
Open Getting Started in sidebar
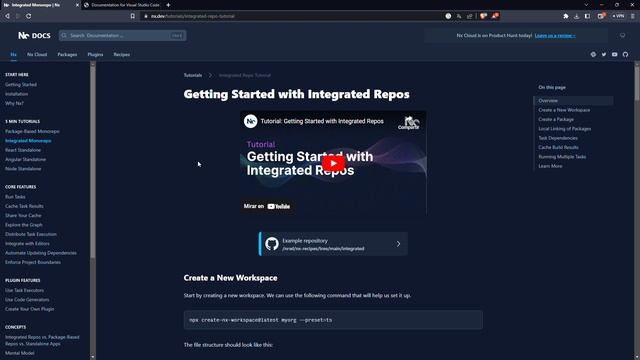21,84
